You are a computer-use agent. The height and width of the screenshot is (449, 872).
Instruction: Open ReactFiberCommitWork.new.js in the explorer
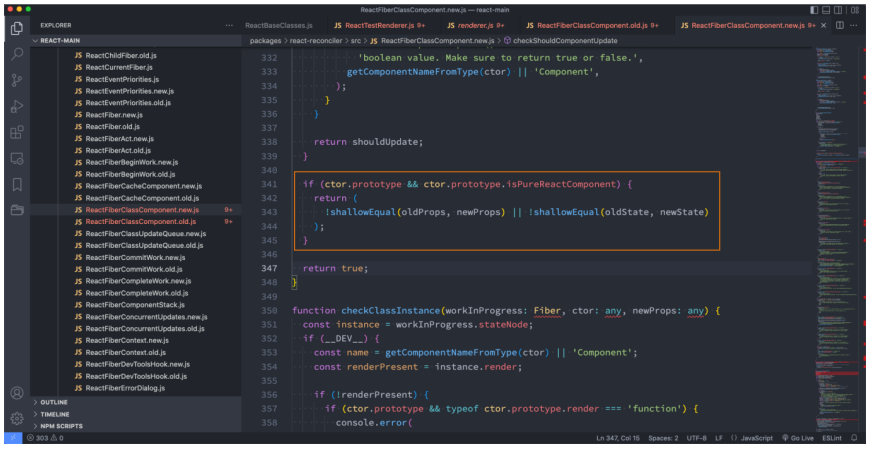(132, 257)
